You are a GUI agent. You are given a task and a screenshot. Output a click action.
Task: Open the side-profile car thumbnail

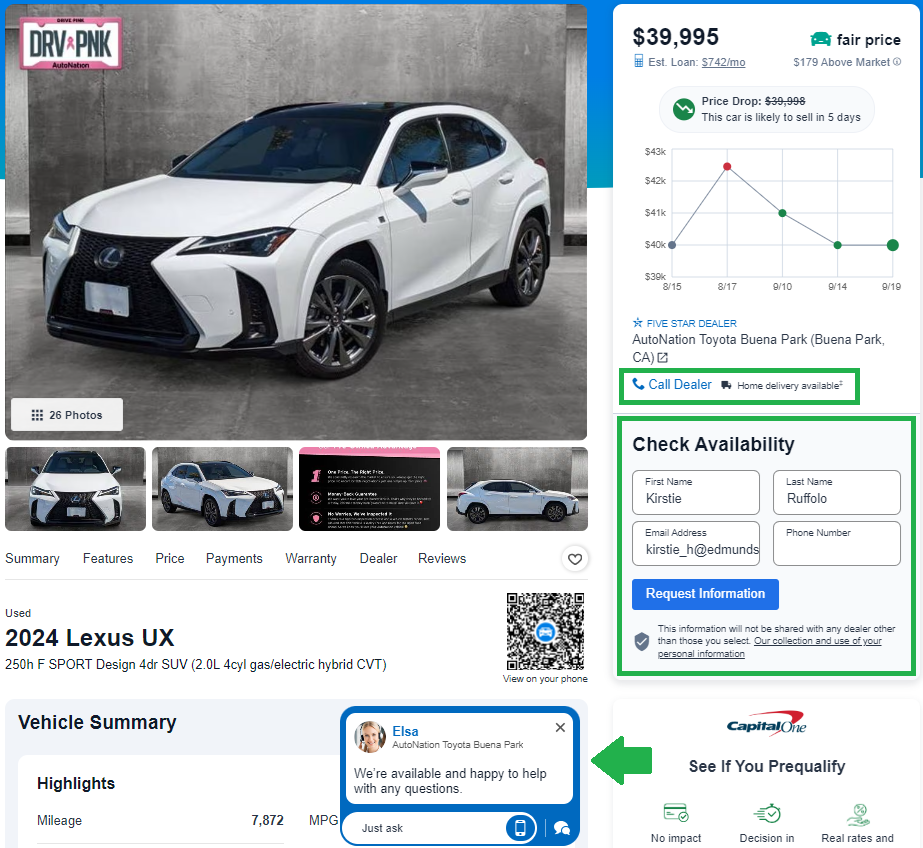pyautogui.click(x=517, y=489)
